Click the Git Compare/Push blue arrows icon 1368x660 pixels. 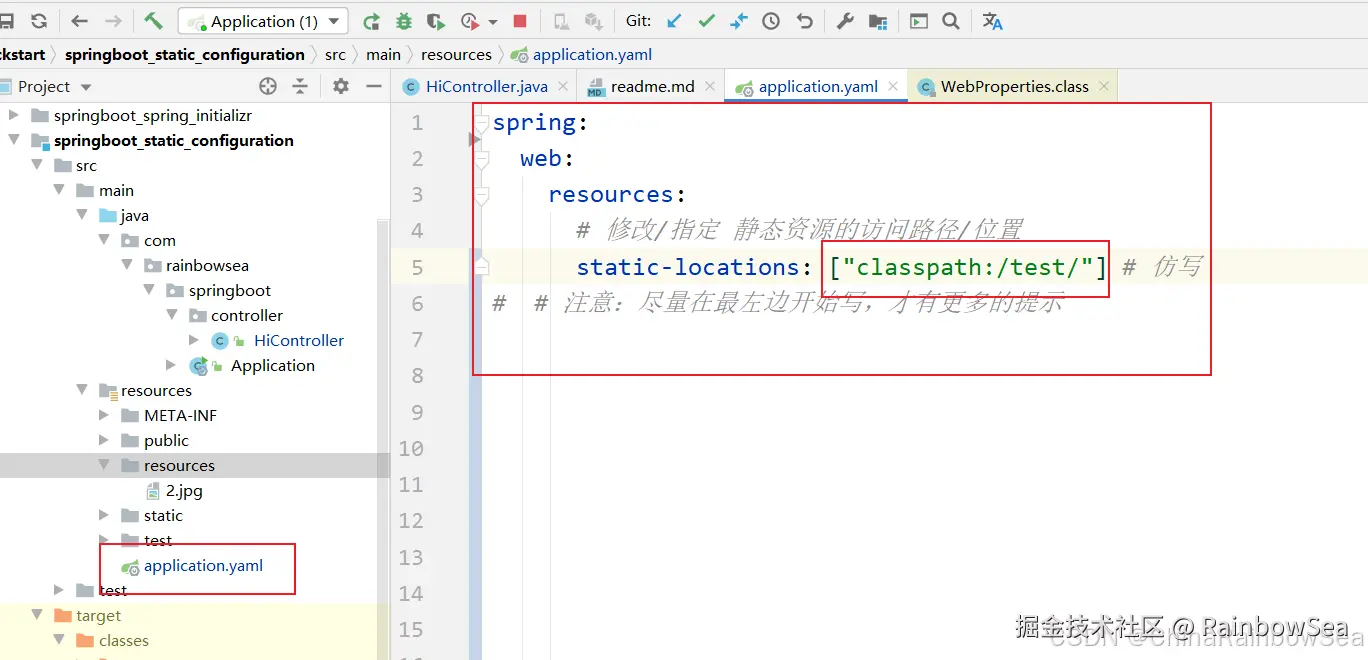pyautogui.click(x=739, y=21)
